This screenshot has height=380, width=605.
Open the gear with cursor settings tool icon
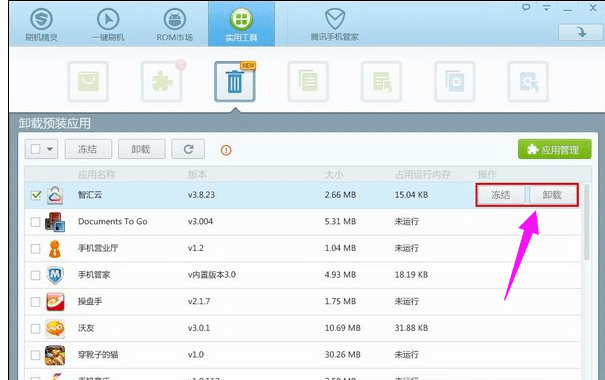pyautogui.click(x=528, y=81)
